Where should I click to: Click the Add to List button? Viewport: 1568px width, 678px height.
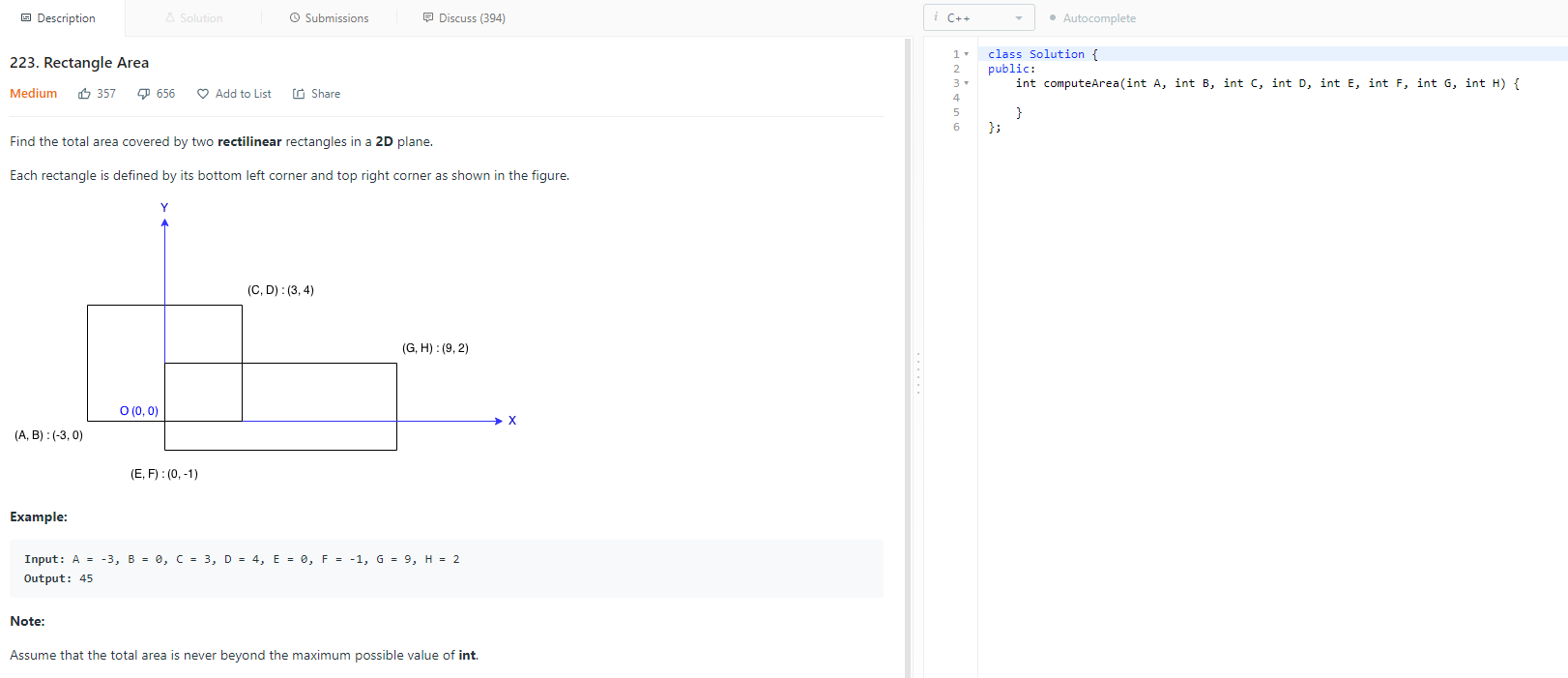coord(234,94)
